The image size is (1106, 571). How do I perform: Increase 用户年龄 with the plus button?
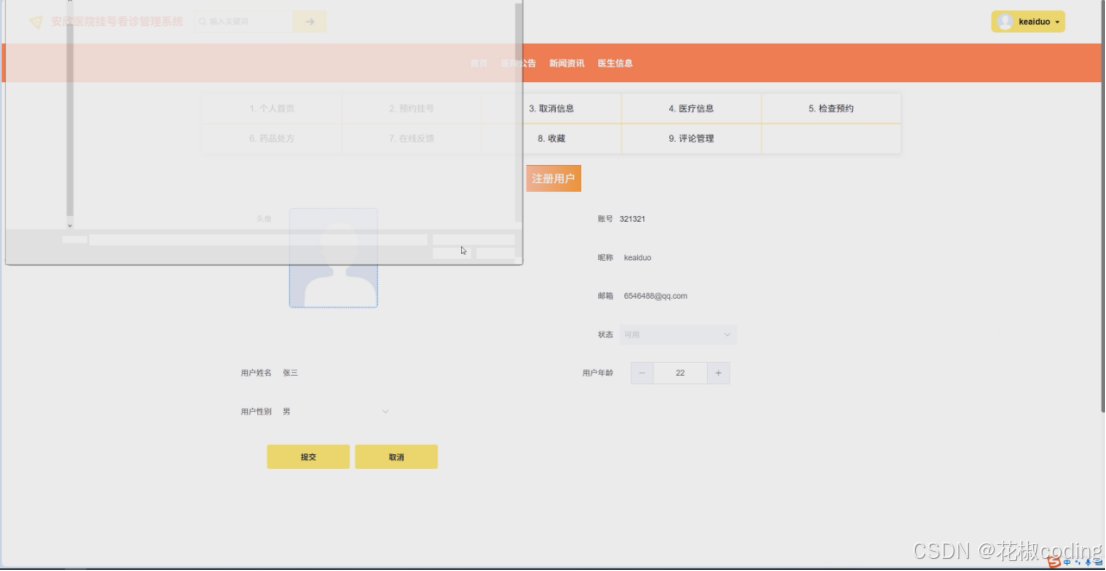coord(718,373)
